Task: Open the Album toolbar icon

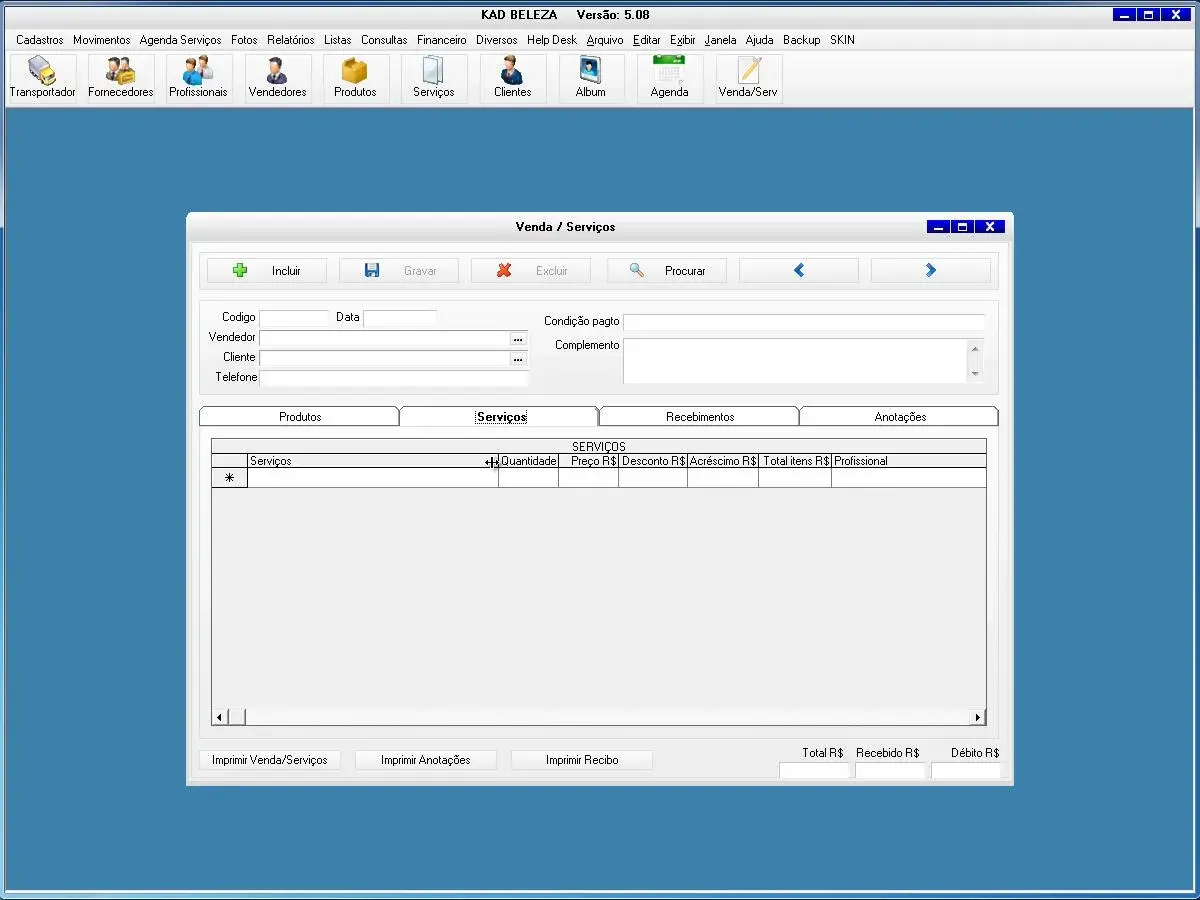Action: (591, 78)
